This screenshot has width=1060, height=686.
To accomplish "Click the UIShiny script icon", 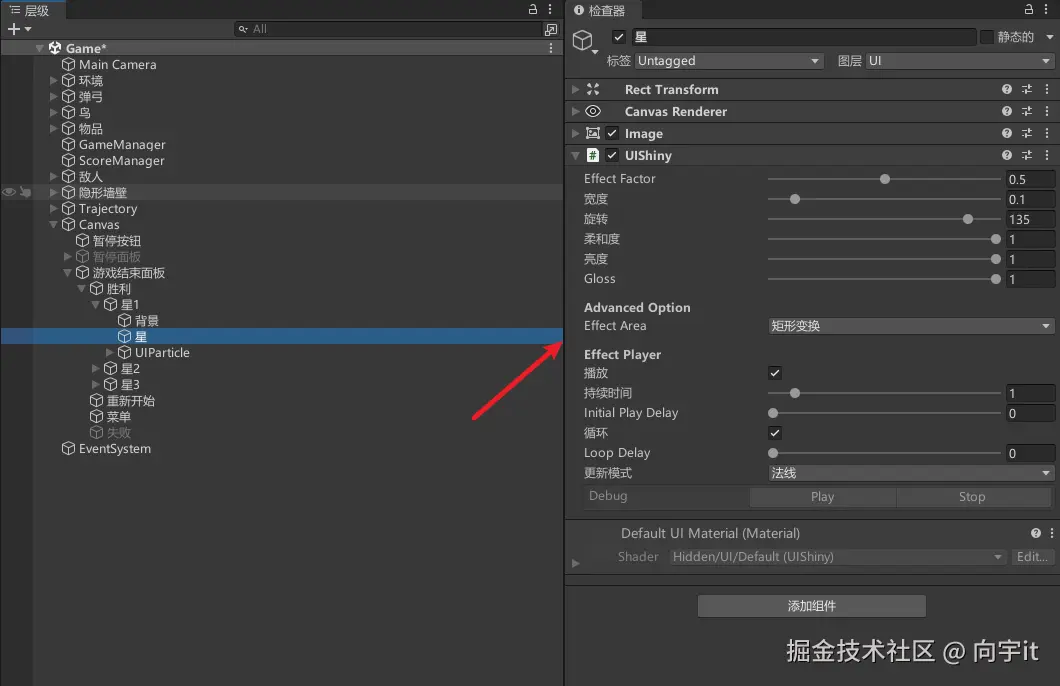I will point(593,155).
